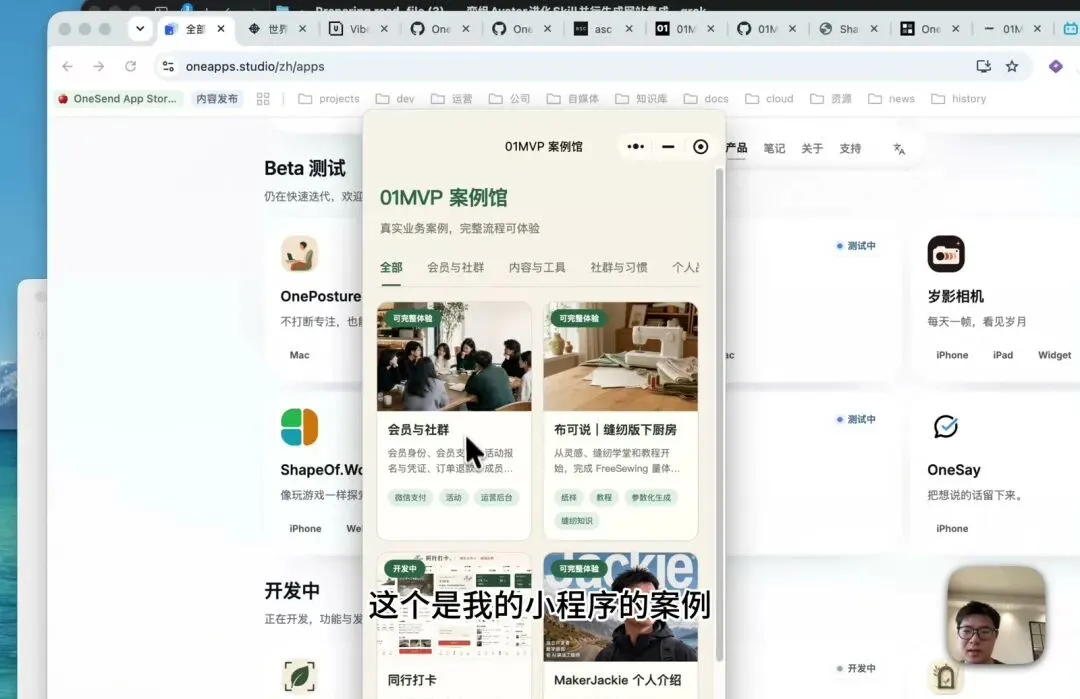Open the cloud bookmark folder

769,98
